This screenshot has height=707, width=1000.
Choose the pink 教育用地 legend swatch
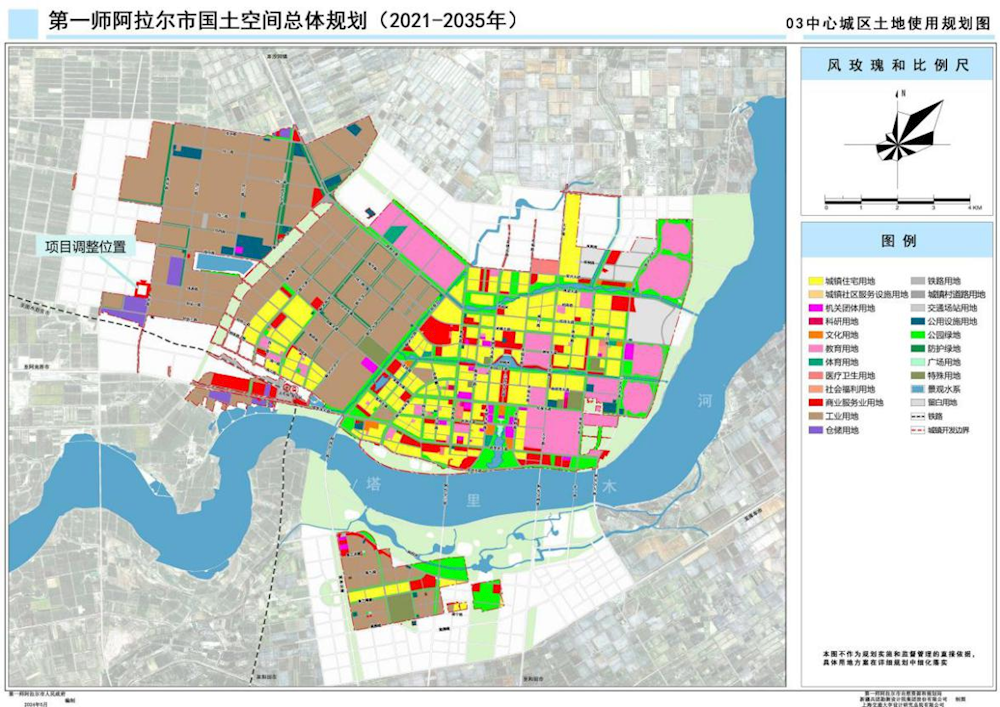coord(816,349)
